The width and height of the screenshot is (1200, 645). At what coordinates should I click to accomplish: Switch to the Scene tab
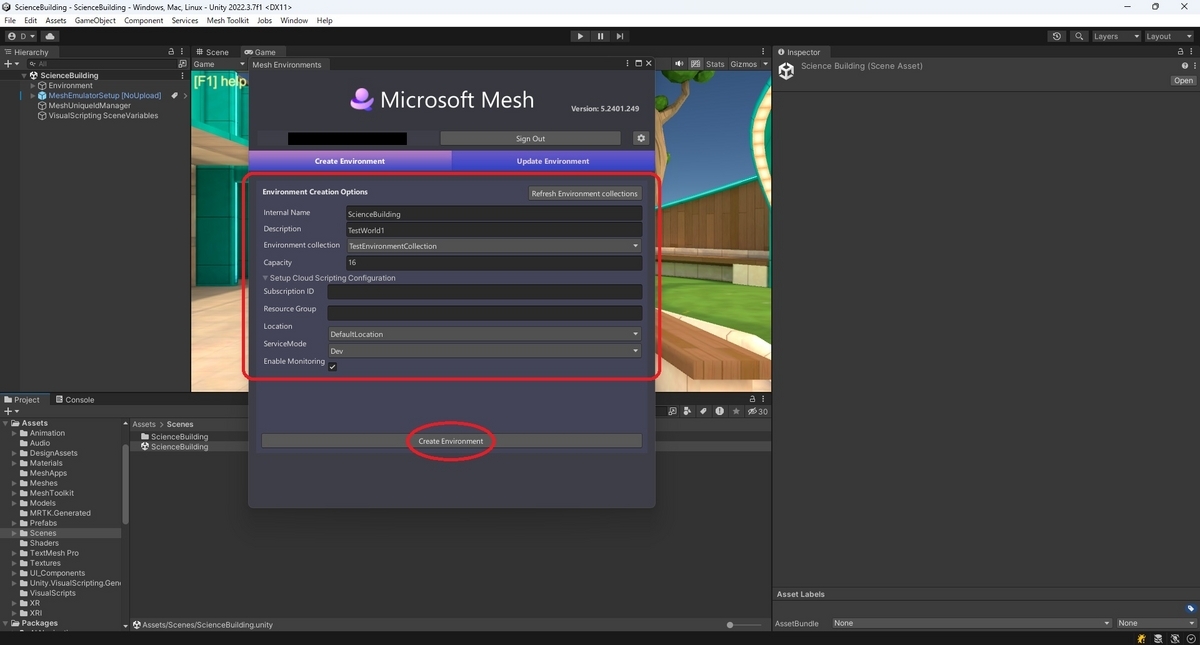[213, 52]
